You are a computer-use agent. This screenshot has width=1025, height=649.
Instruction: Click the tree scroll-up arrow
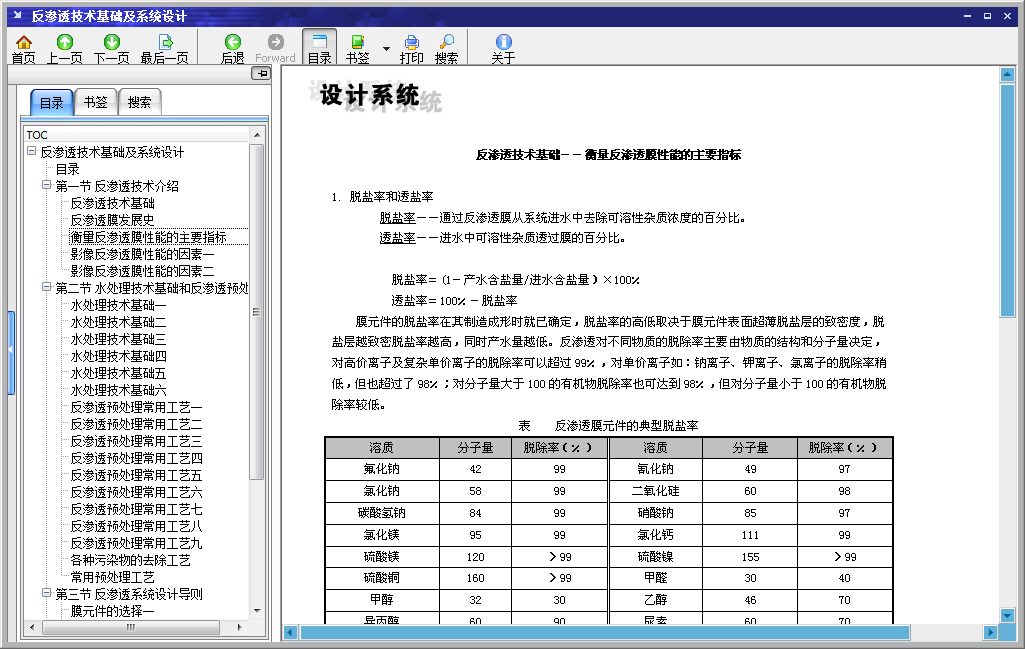pos(257,135)
